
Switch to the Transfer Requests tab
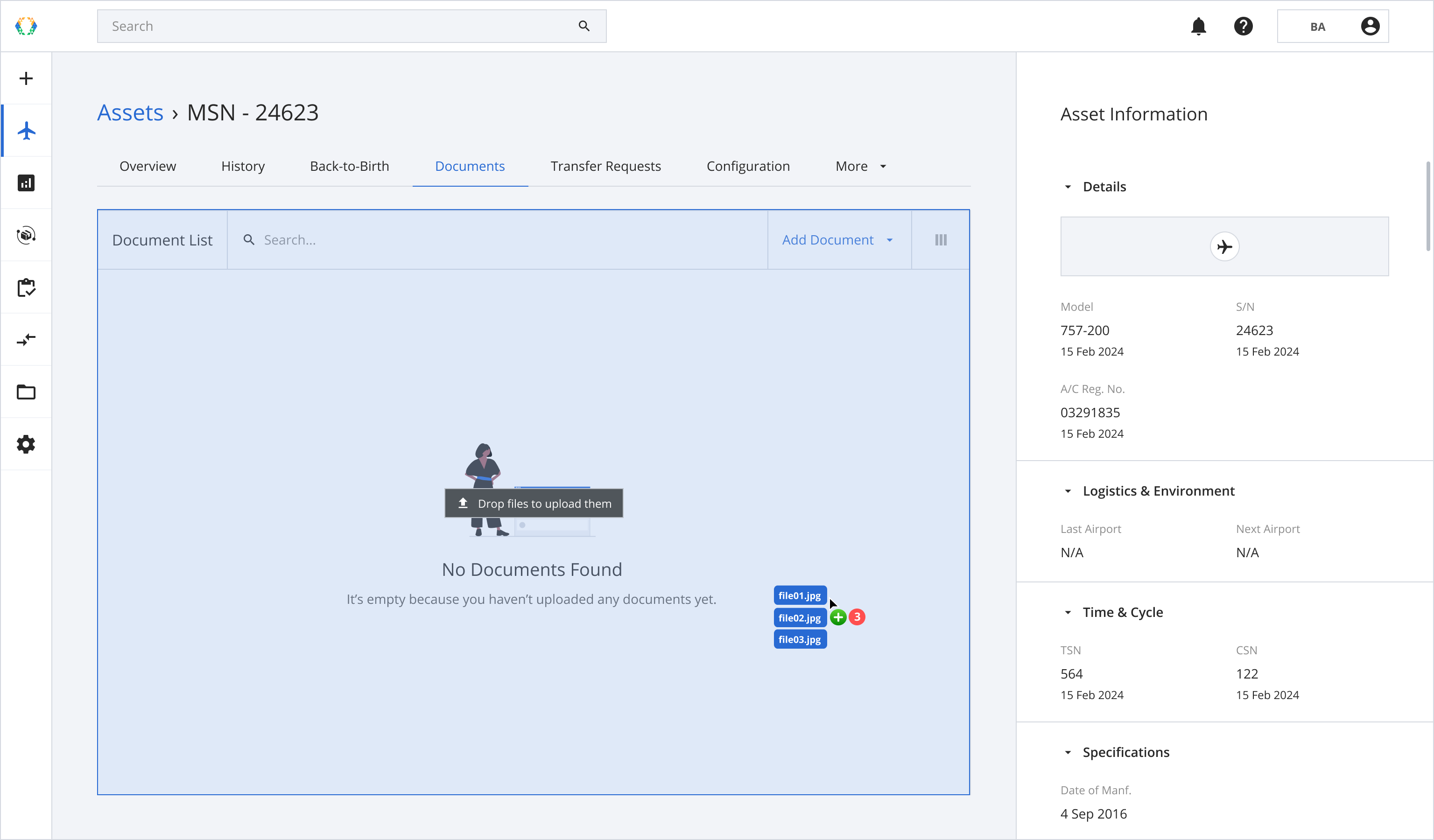pos(605,166)
